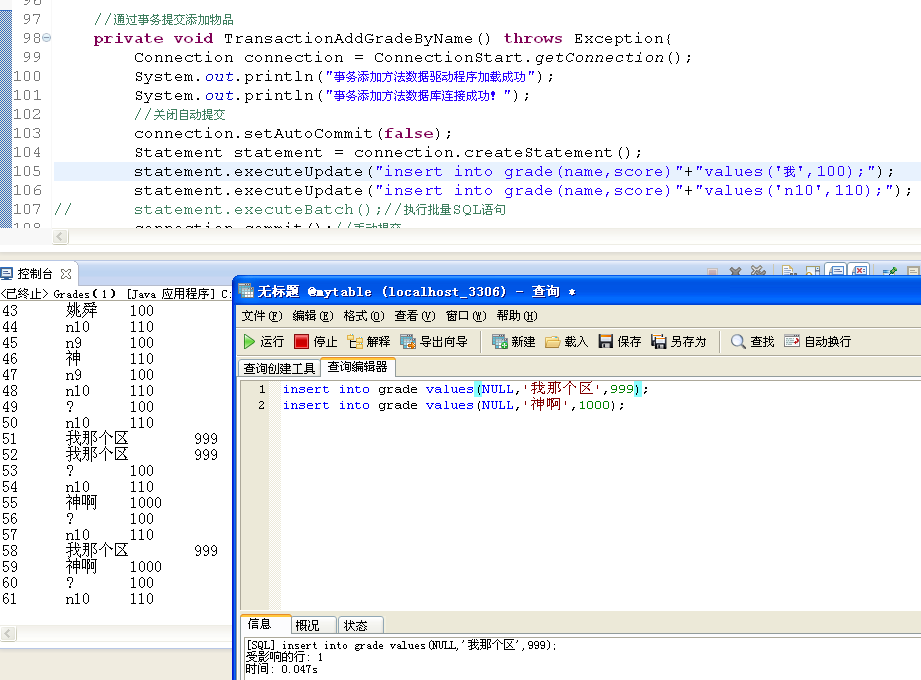Click the red Stop icon in the query toolbar
921x680 pixels.
(301, 342)
